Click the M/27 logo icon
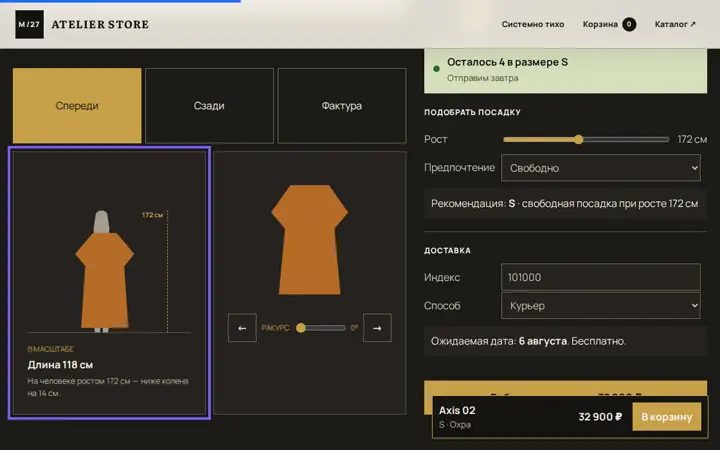Screen dimensions: 720x450 coord(29,24)
